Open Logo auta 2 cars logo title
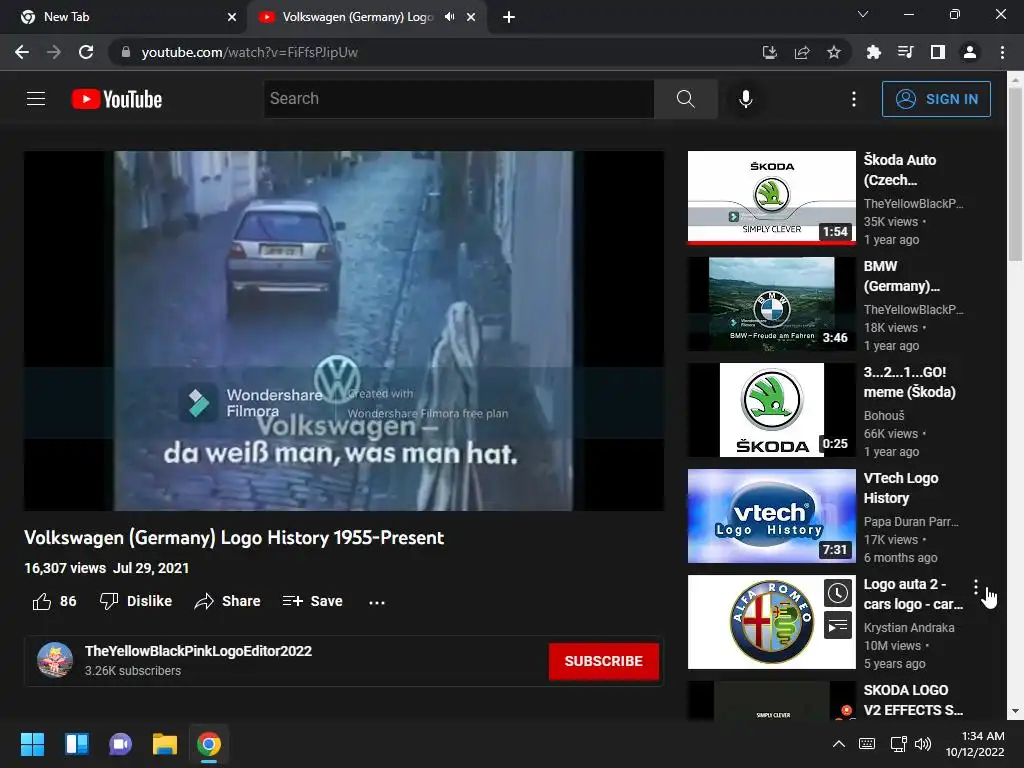The width and height of the screenshot is (1024, 768). tap(913, 594)
